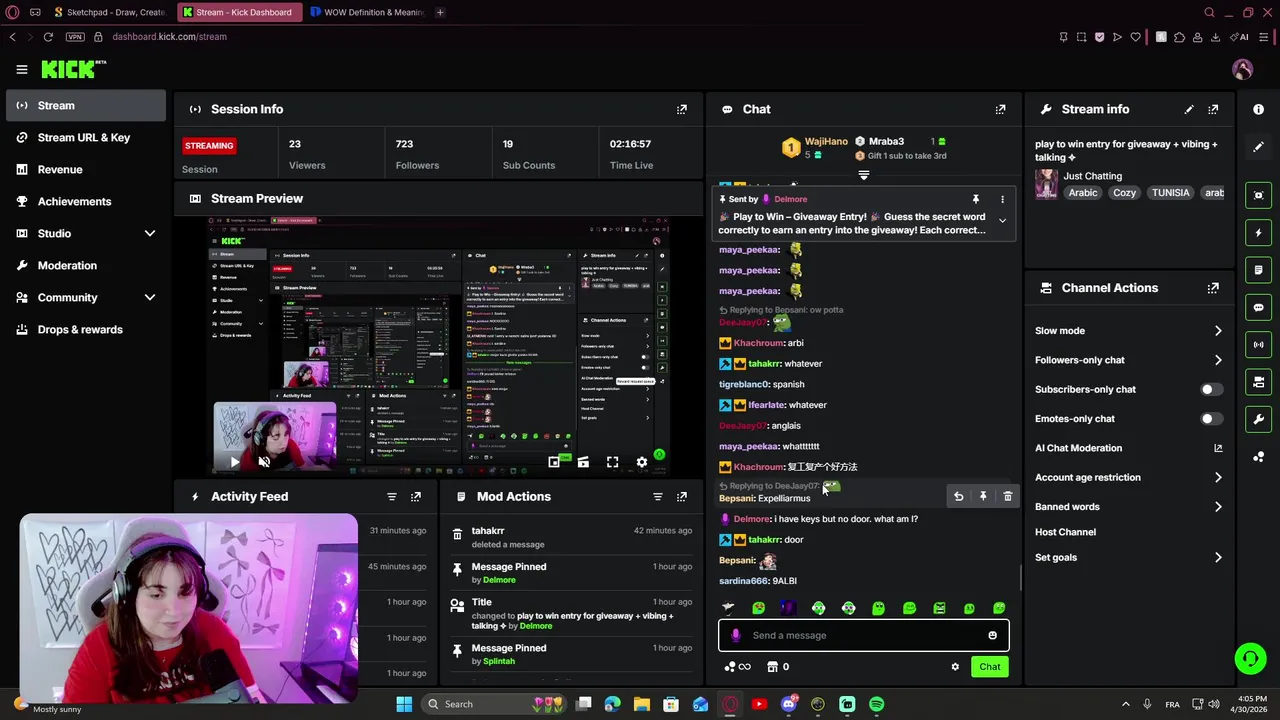Open stream preview player settings gear
This screenshot has height=720, width=1280.
tap(642, 462)
